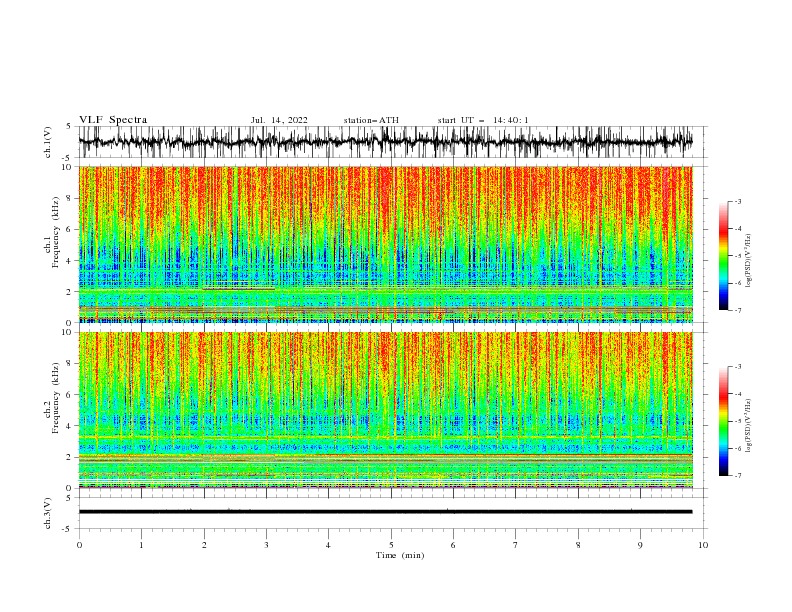Click the "ch.3(V)" axis label

pos(48,513)
